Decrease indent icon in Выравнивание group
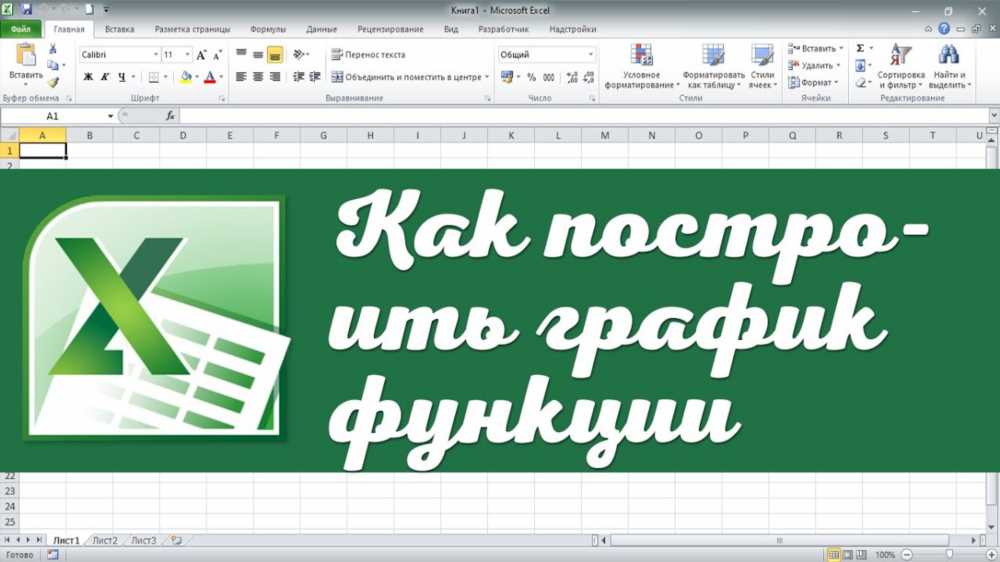The width and height of the screenshot is (1000, 562). pos(298,77)
